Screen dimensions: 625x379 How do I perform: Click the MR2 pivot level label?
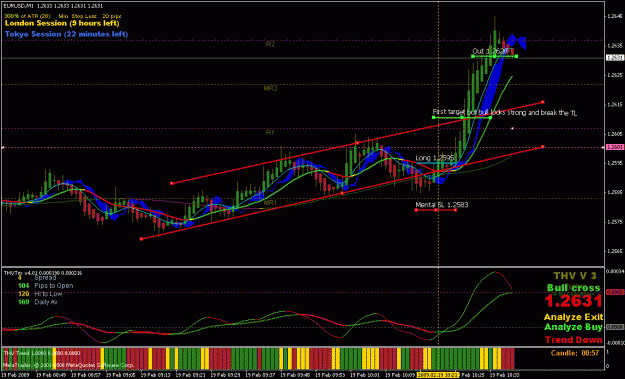[270, 88]
